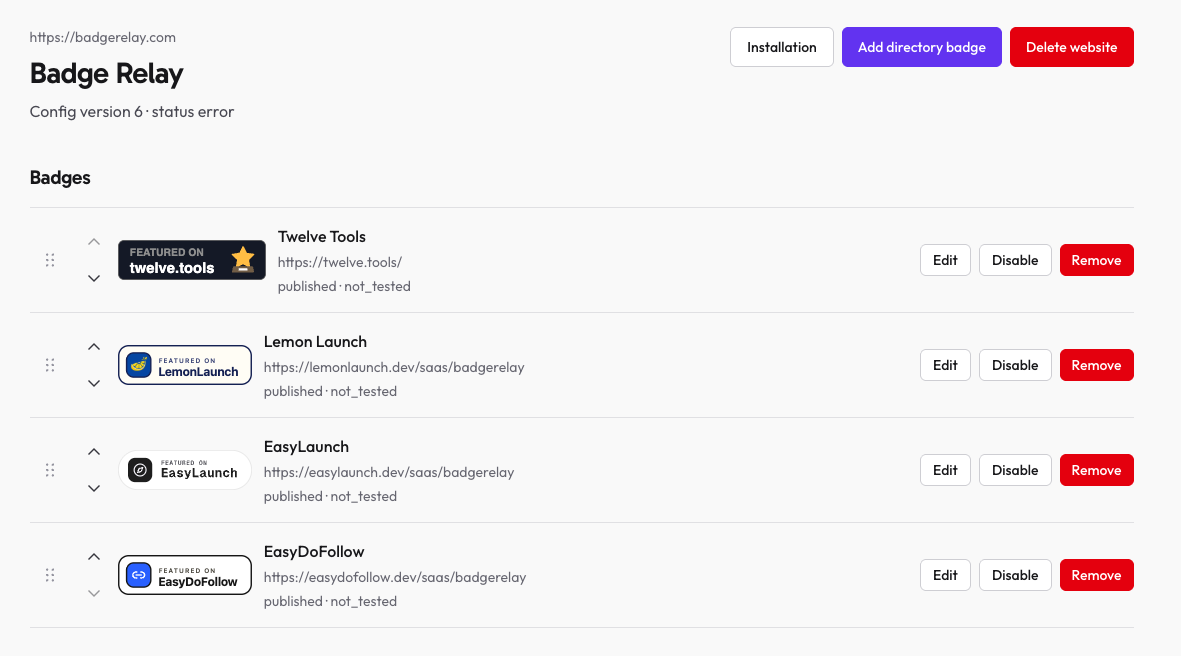1181x656 pixels.
Task: Edit the Lemon Launch badge
Action: 945,365
